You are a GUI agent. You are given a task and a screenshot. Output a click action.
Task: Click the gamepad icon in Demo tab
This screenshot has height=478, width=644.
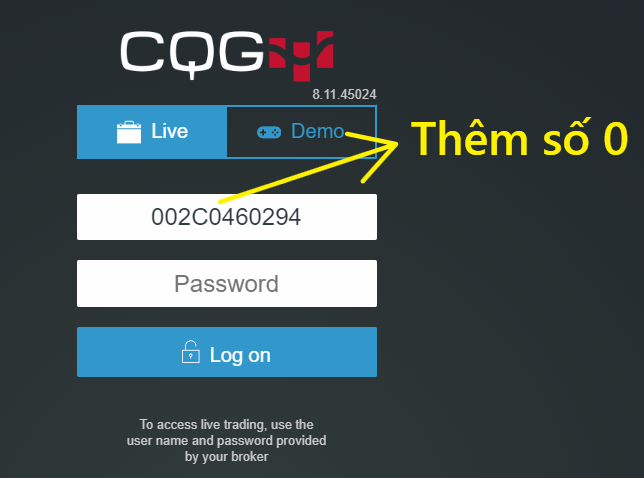(269, 132)
